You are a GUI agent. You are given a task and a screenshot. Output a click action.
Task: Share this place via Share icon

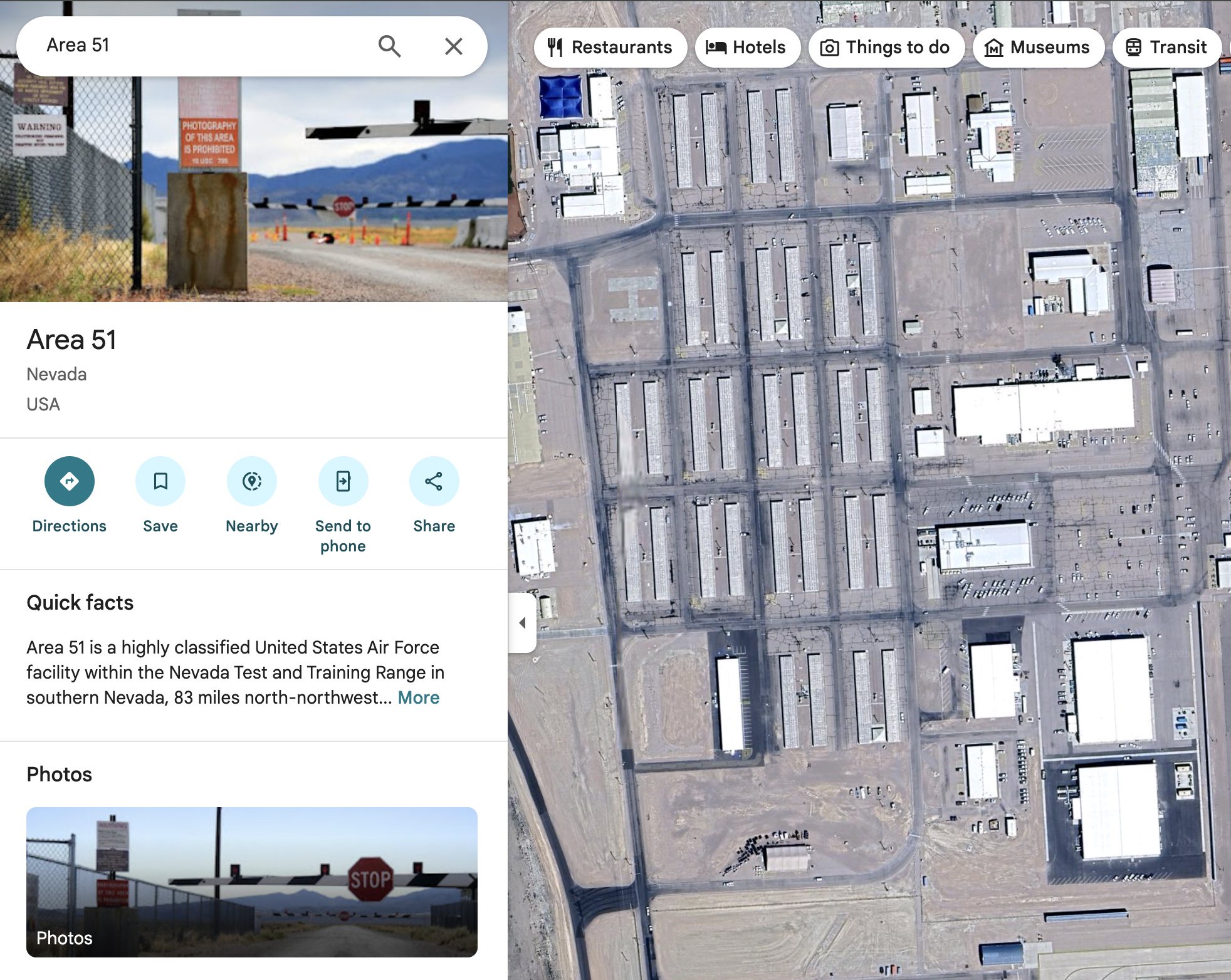click(x=434, y=481)
